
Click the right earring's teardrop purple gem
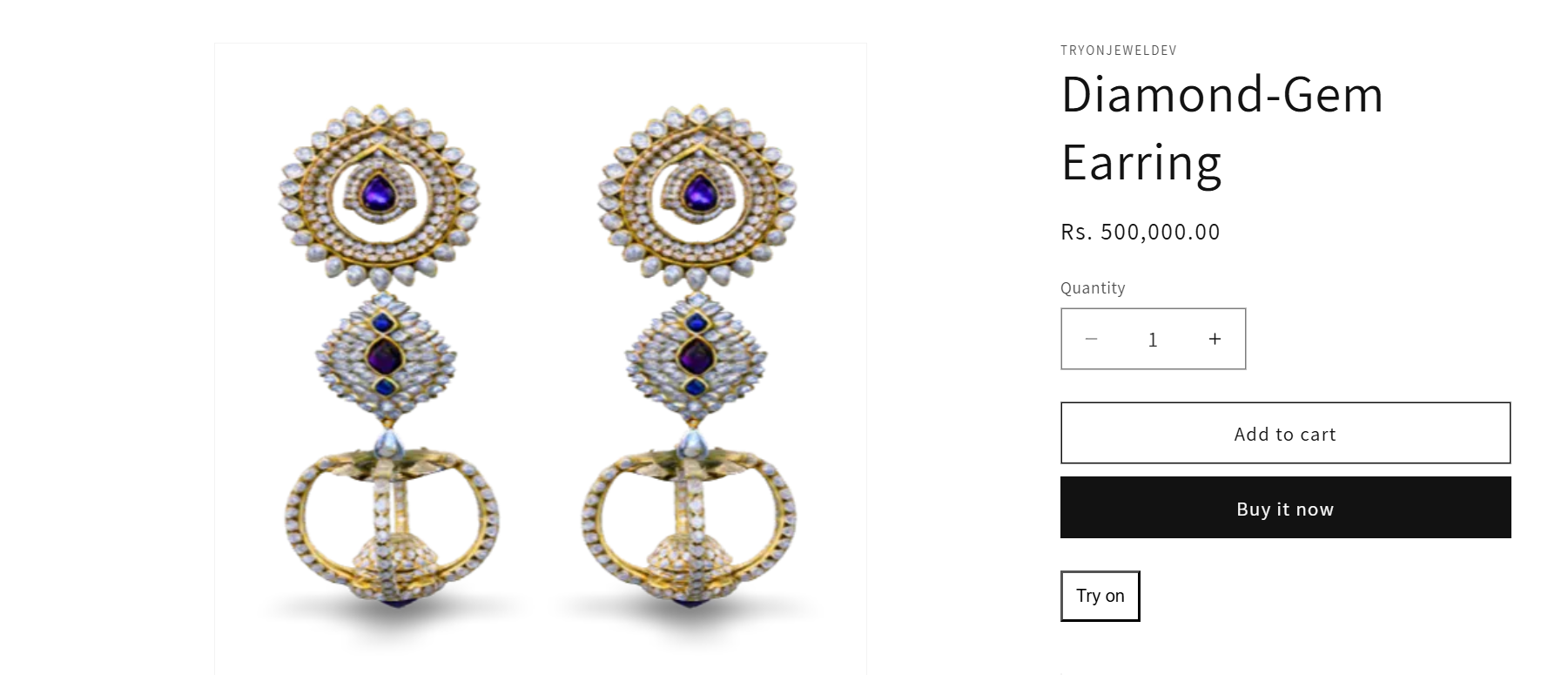pyautogui.click(x=697, y=192)
